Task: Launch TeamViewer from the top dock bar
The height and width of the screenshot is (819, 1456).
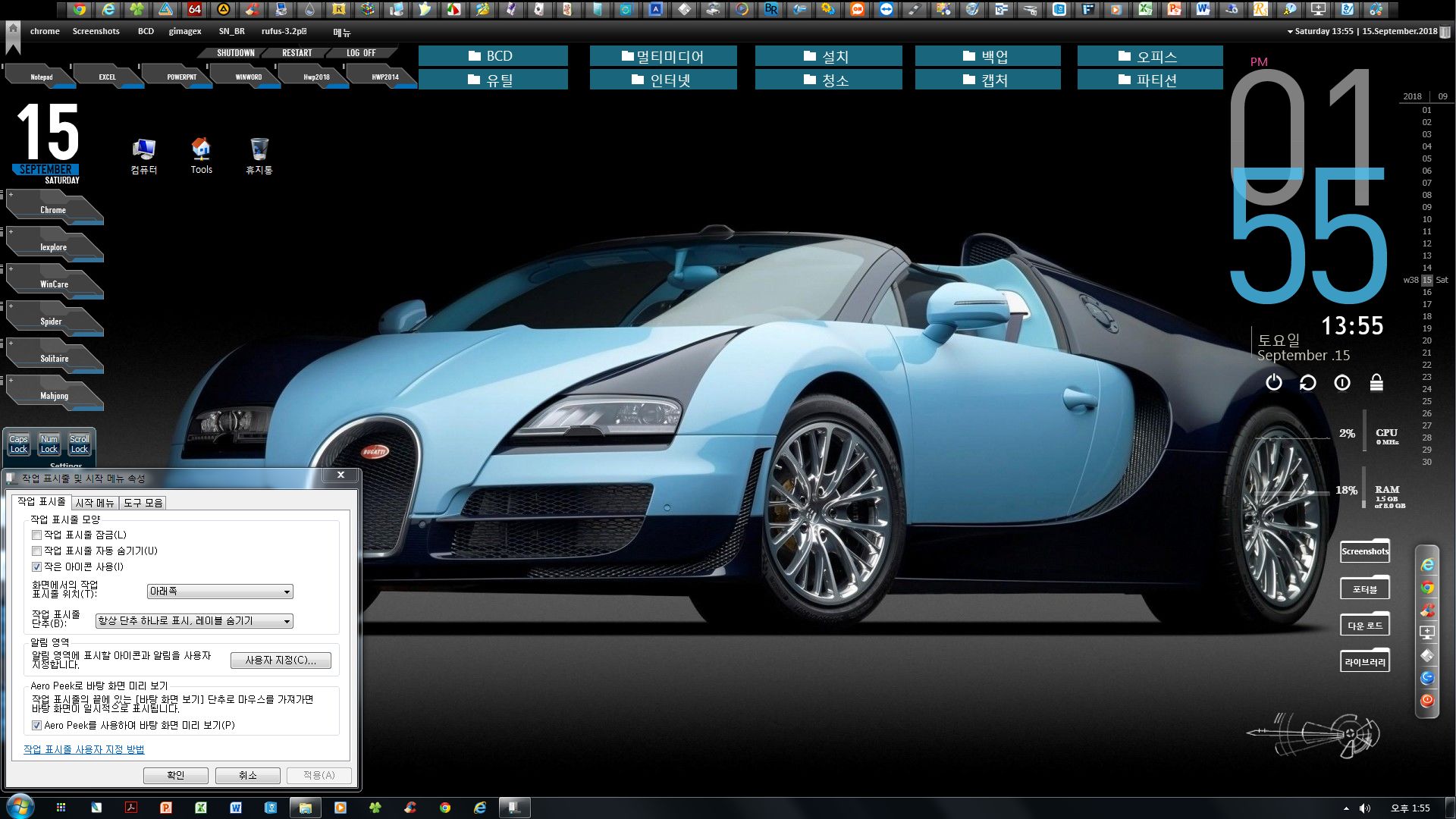Action: [x=886, y=9]
